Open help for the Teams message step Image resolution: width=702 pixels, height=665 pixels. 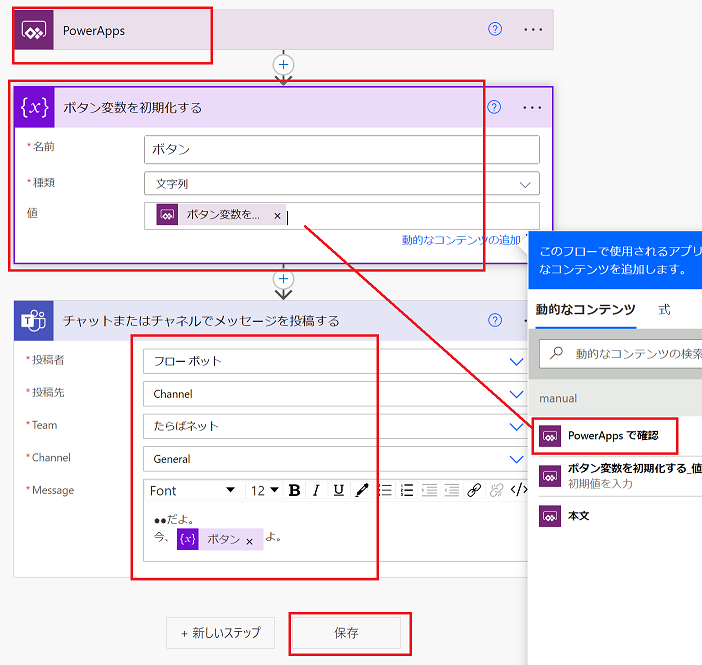coord(494,320)
